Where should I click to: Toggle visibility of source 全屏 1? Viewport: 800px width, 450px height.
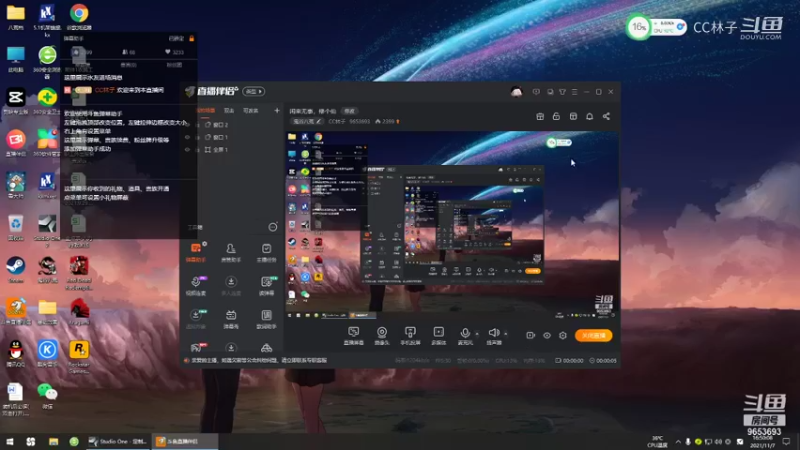pyautogui.click(x=187, y=150)
